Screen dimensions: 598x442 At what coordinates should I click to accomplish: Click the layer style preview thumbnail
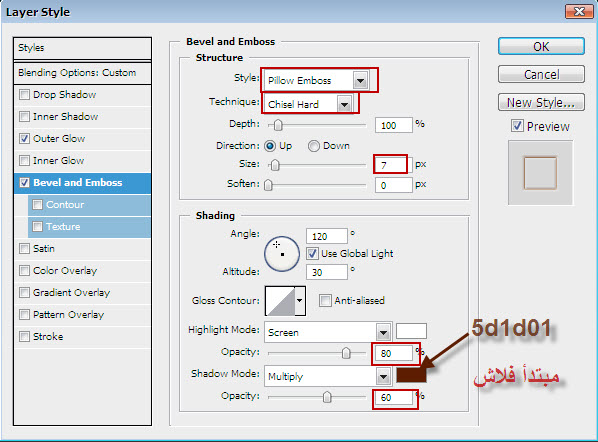[540, 173]
